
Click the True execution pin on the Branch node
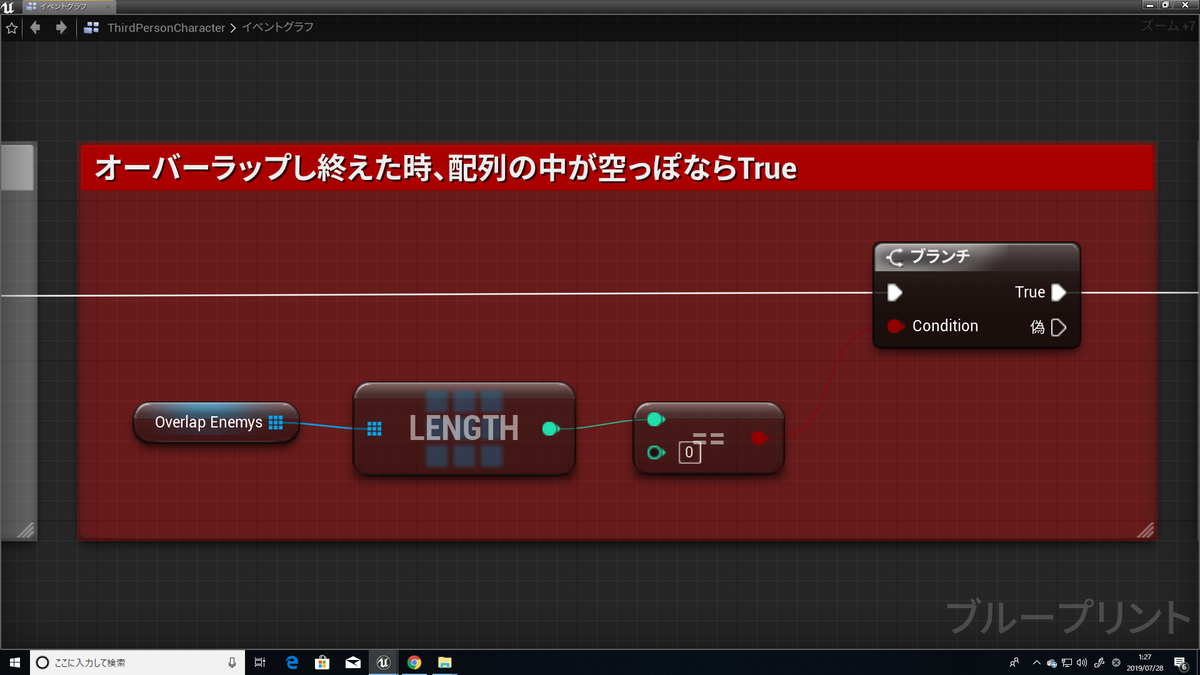tap(1058, 291)
